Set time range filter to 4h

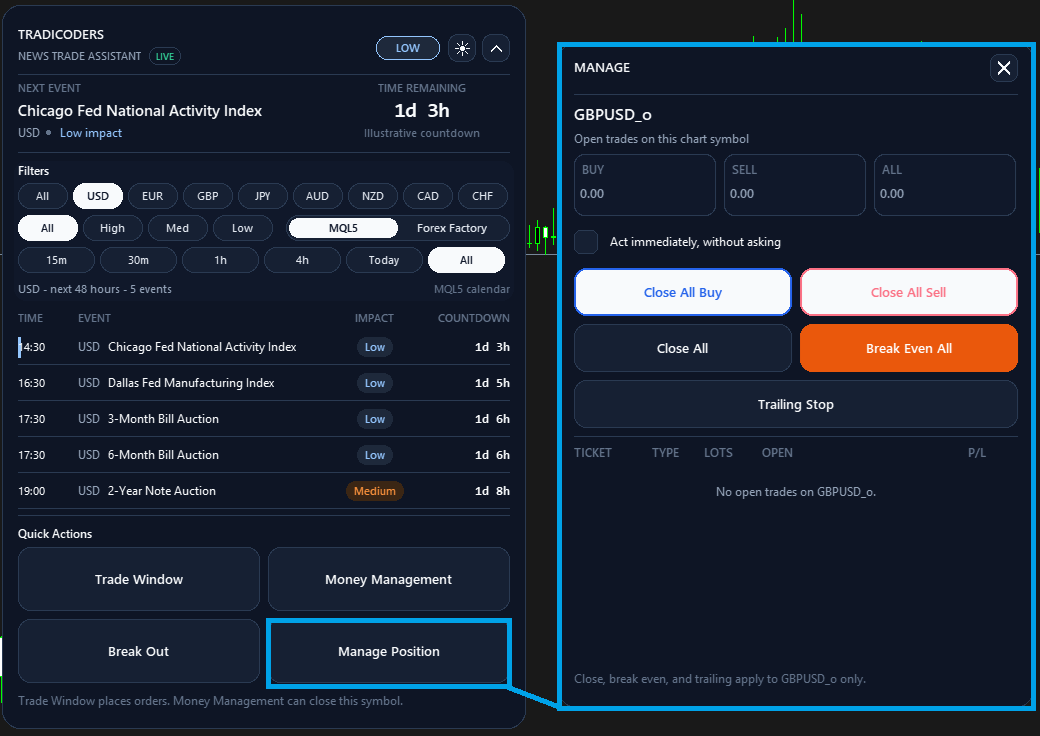[x=302, y=260]
